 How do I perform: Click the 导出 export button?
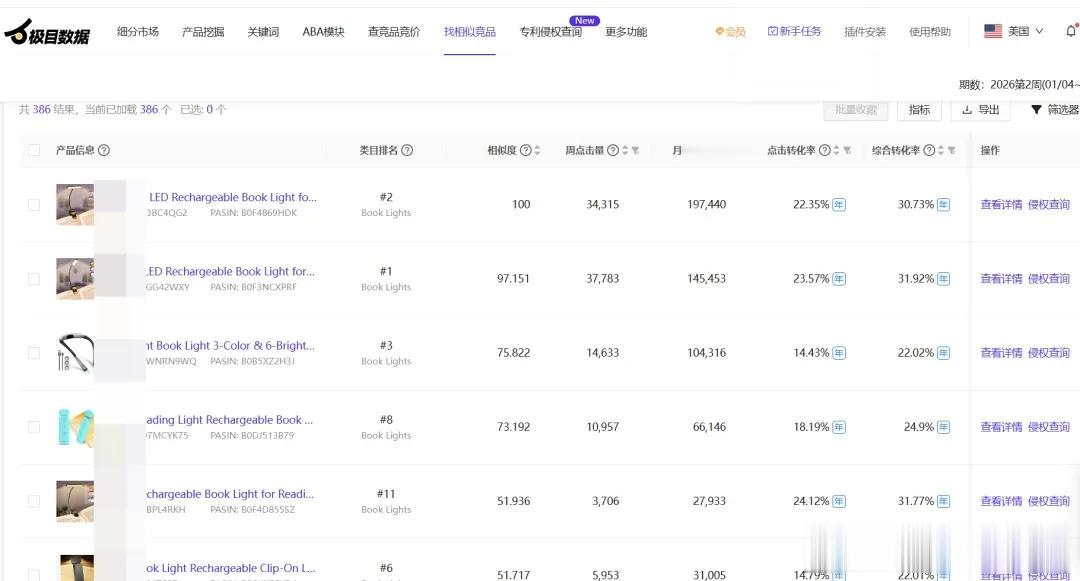coord(980,110)
